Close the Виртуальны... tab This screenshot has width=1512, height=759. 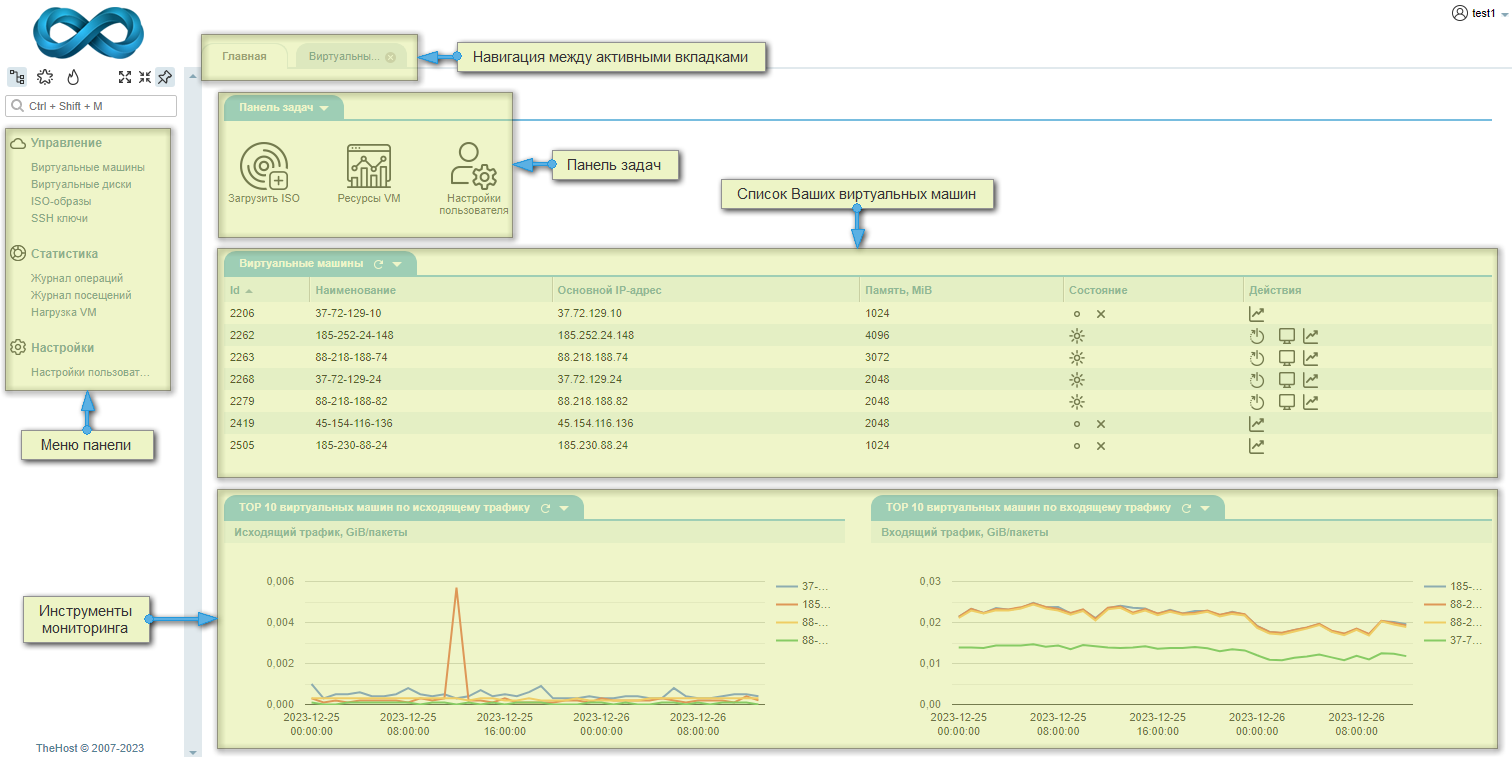pos(390,57)
